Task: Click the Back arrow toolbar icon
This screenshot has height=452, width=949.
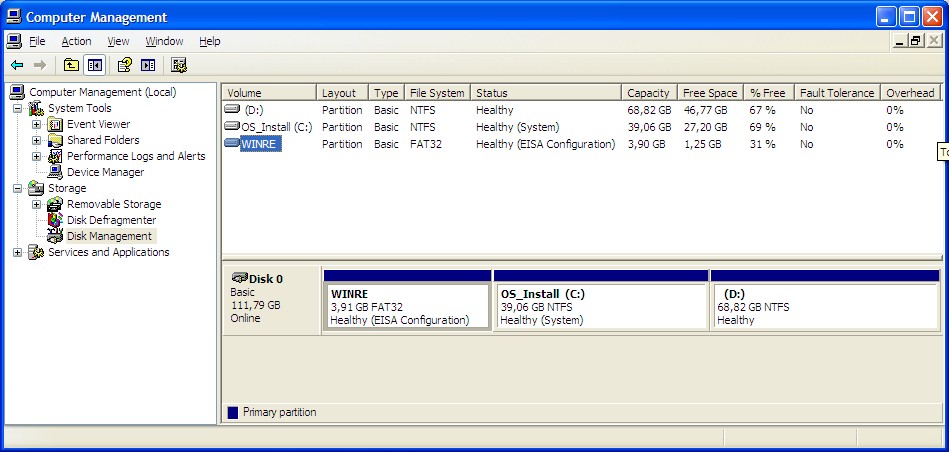Action: click(x=17, y=65)
